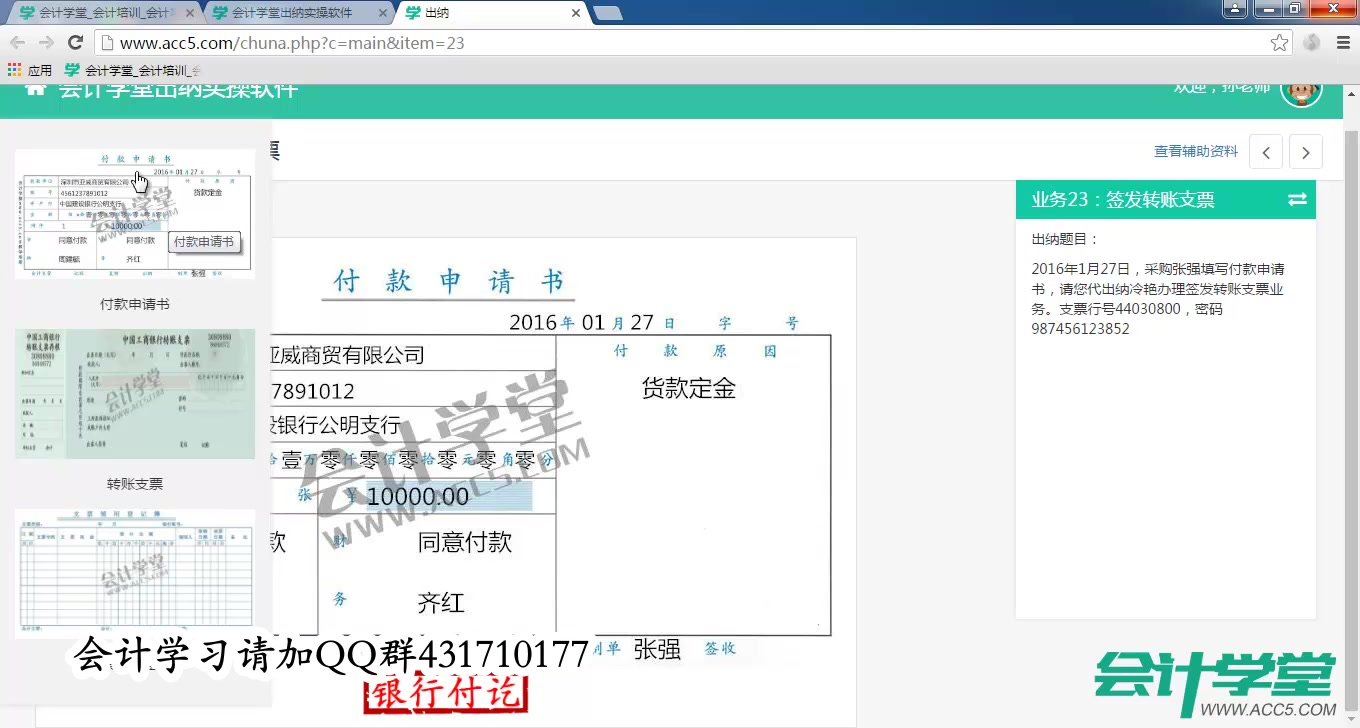Click the Chrome menu hamburger icon
Screen dimensions: 1360x728
click(1341, 43)
